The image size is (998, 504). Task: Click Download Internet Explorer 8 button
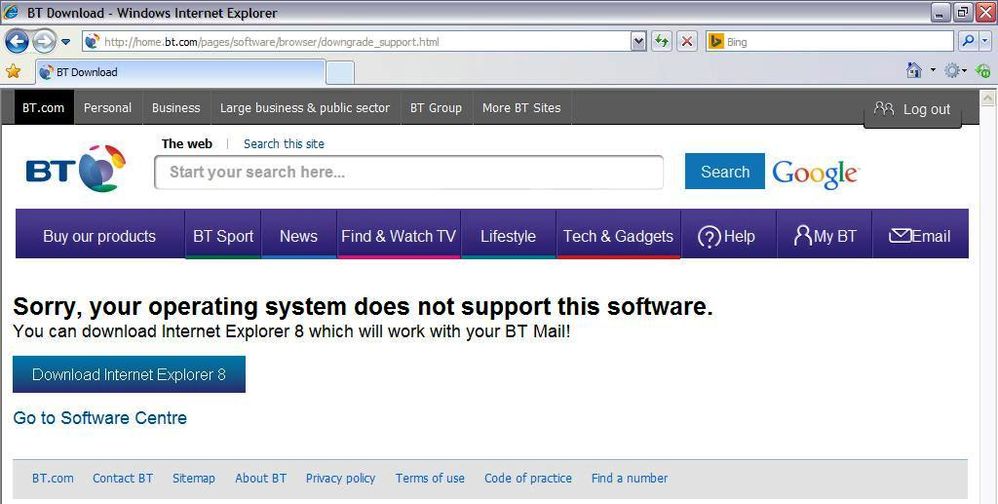pyautogui.click(x=129, y=374)
